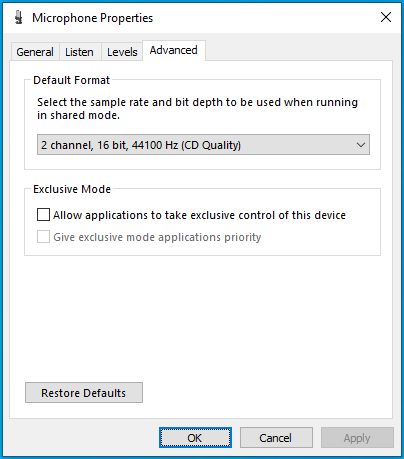Close the Microphone Properties dialog

point(386,17)
